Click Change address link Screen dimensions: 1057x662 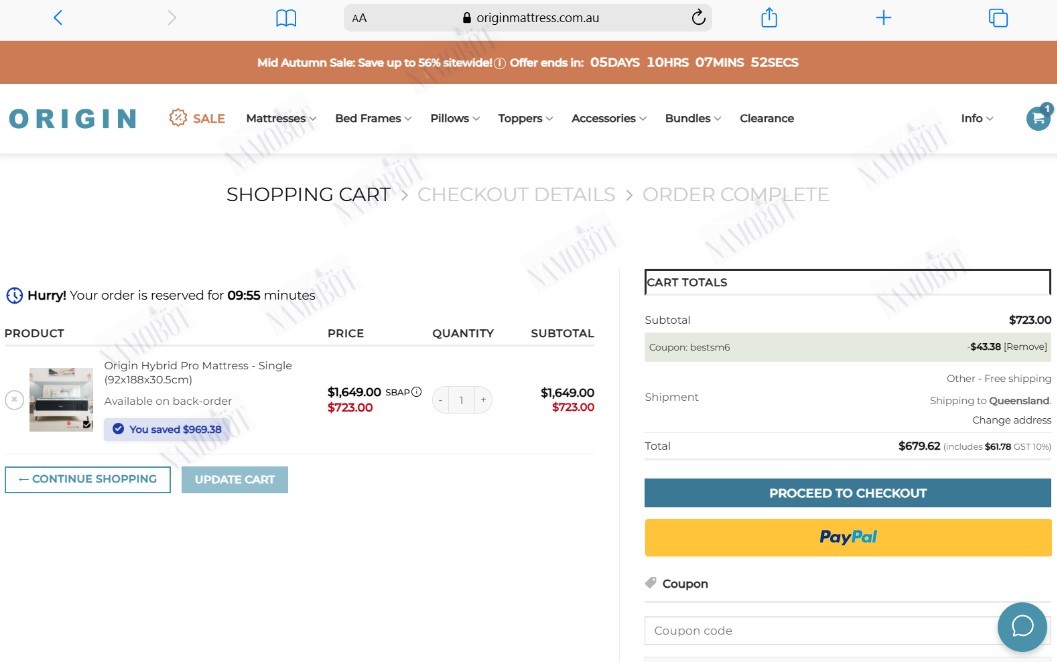[1011, 420]
